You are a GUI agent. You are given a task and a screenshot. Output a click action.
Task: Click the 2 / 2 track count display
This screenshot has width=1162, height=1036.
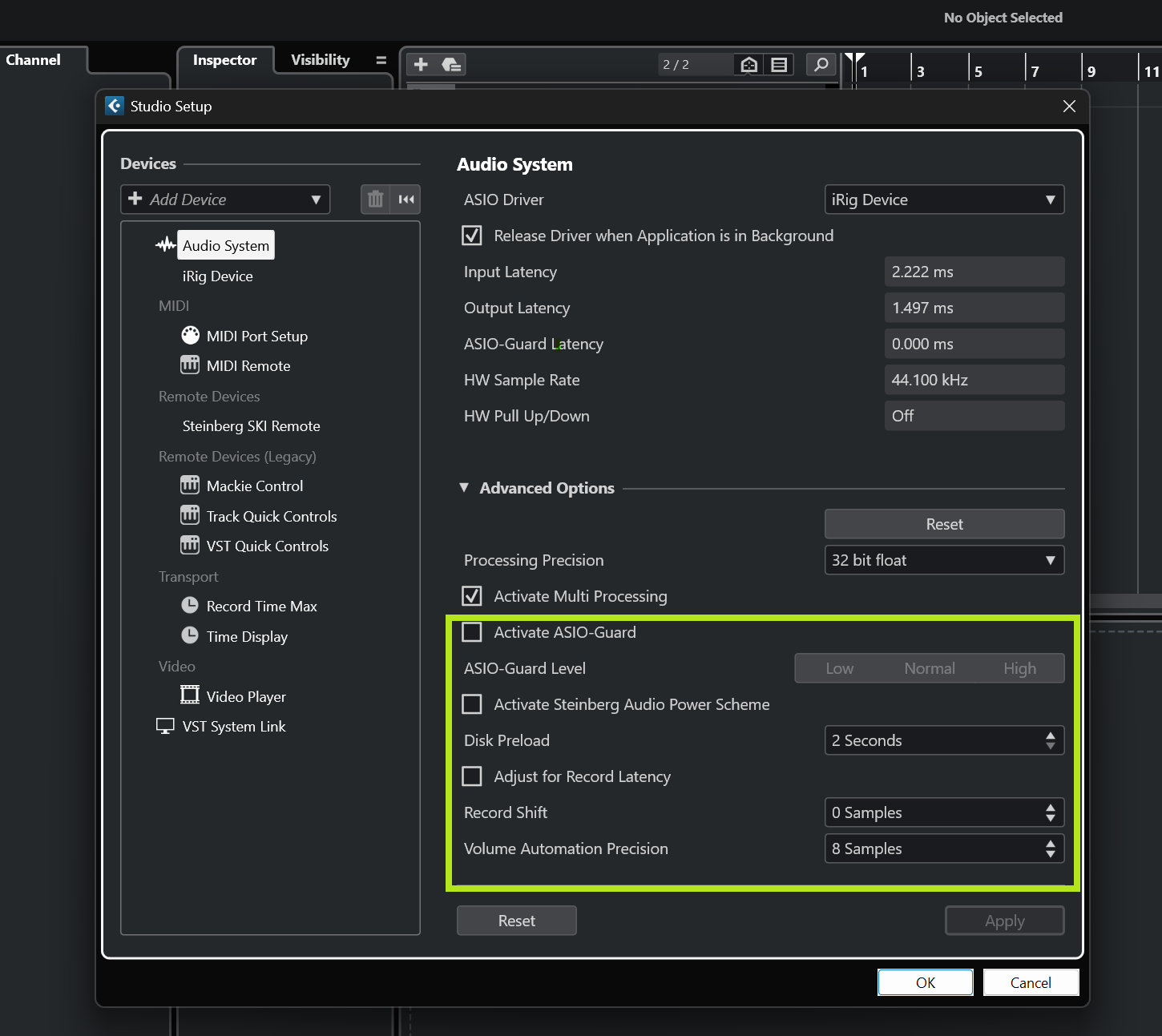coord(694,64)
